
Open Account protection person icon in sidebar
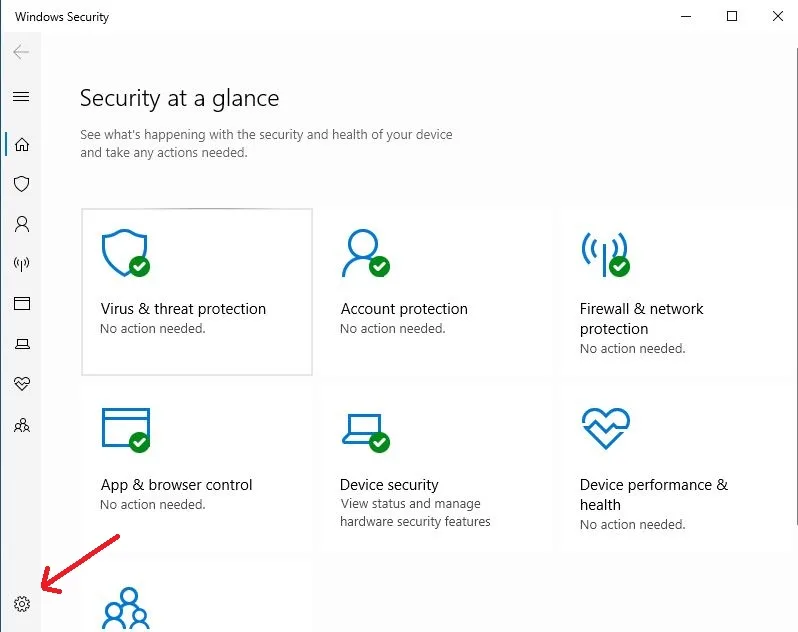(21, 224)
